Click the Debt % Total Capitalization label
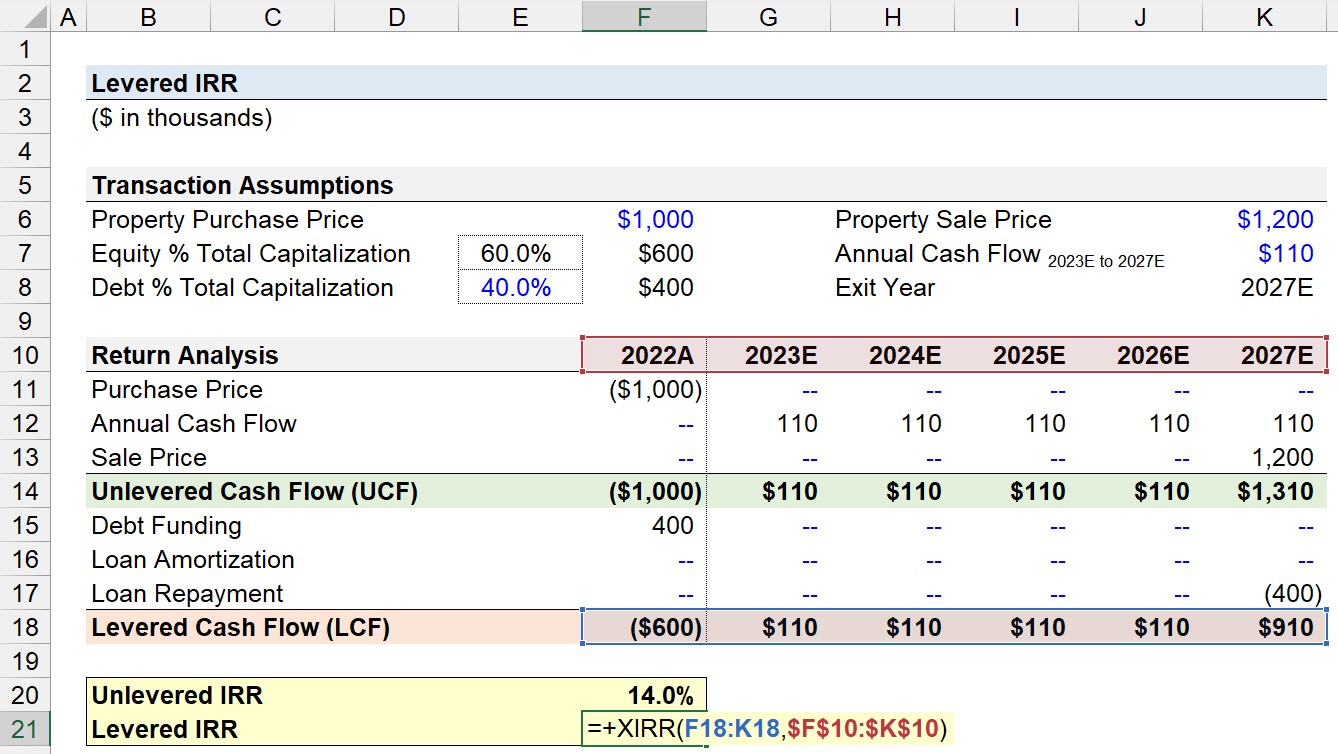1338x754 pixels. pyautogui.click(x=242, y=288)
